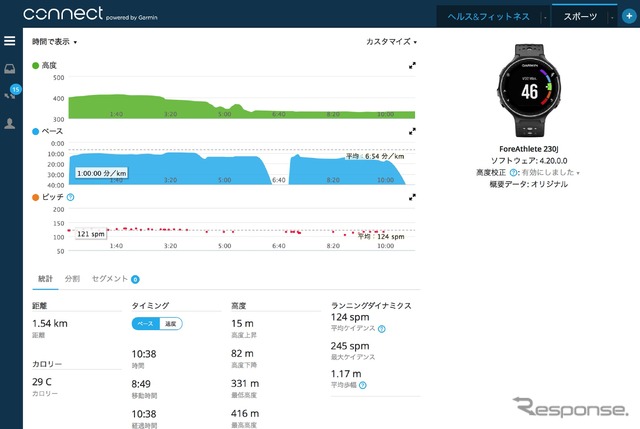640x429 pixels.
Task: Open 時間で表示 dropdown
Action: [54, 42]
